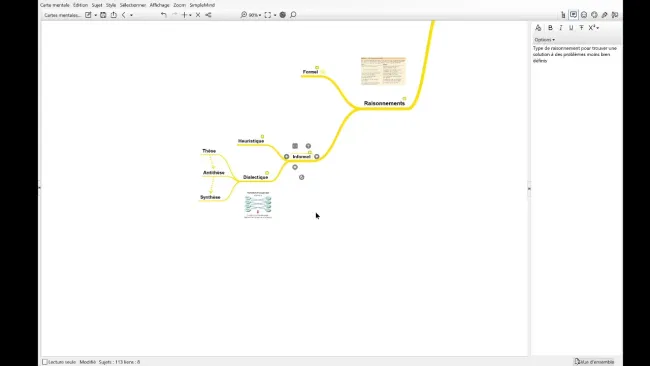The image size is (650, 366).
Task: Open the Zoom menu
Action: click(179, 5)
